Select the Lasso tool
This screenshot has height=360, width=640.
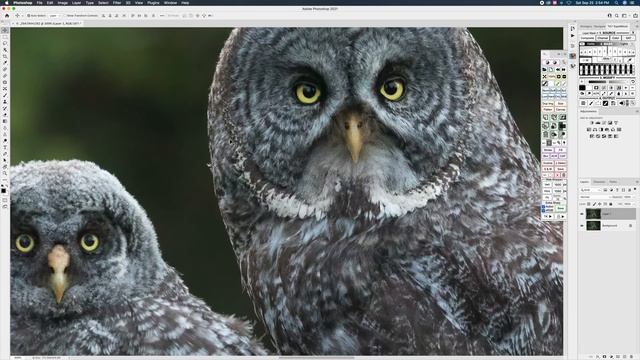pos(5,43)
